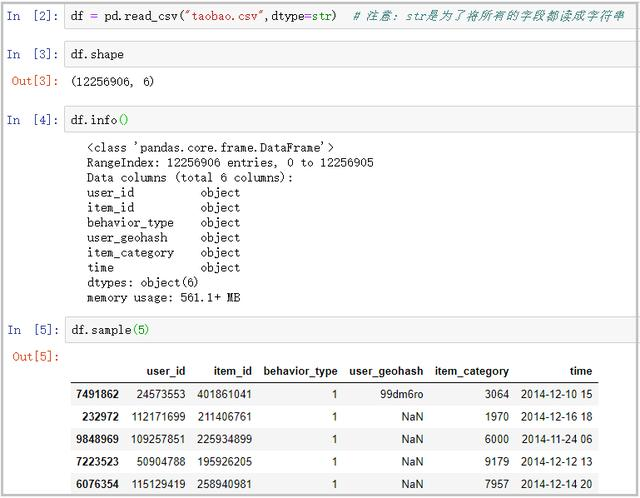Click the item_id column header

(232, 371)
